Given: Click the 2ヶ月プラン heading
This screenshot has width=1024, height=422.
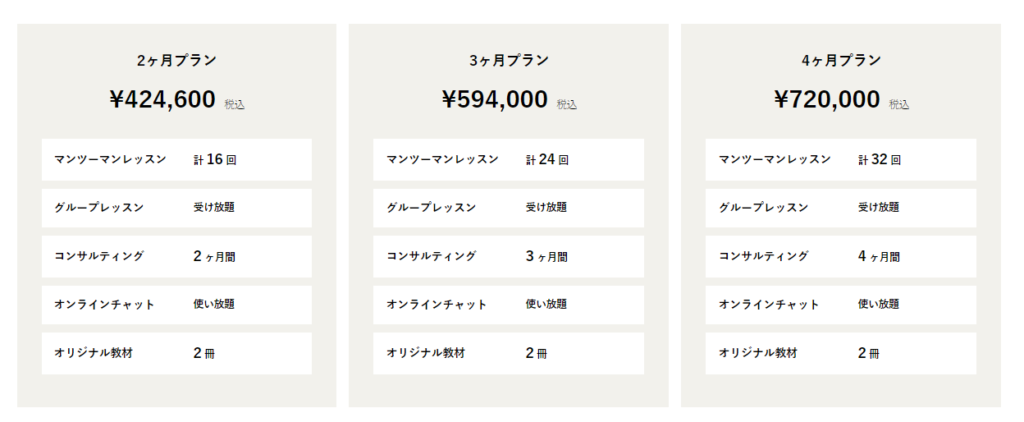Looking at the screenshot, I should pyautogui.click(x=177, y=60).
